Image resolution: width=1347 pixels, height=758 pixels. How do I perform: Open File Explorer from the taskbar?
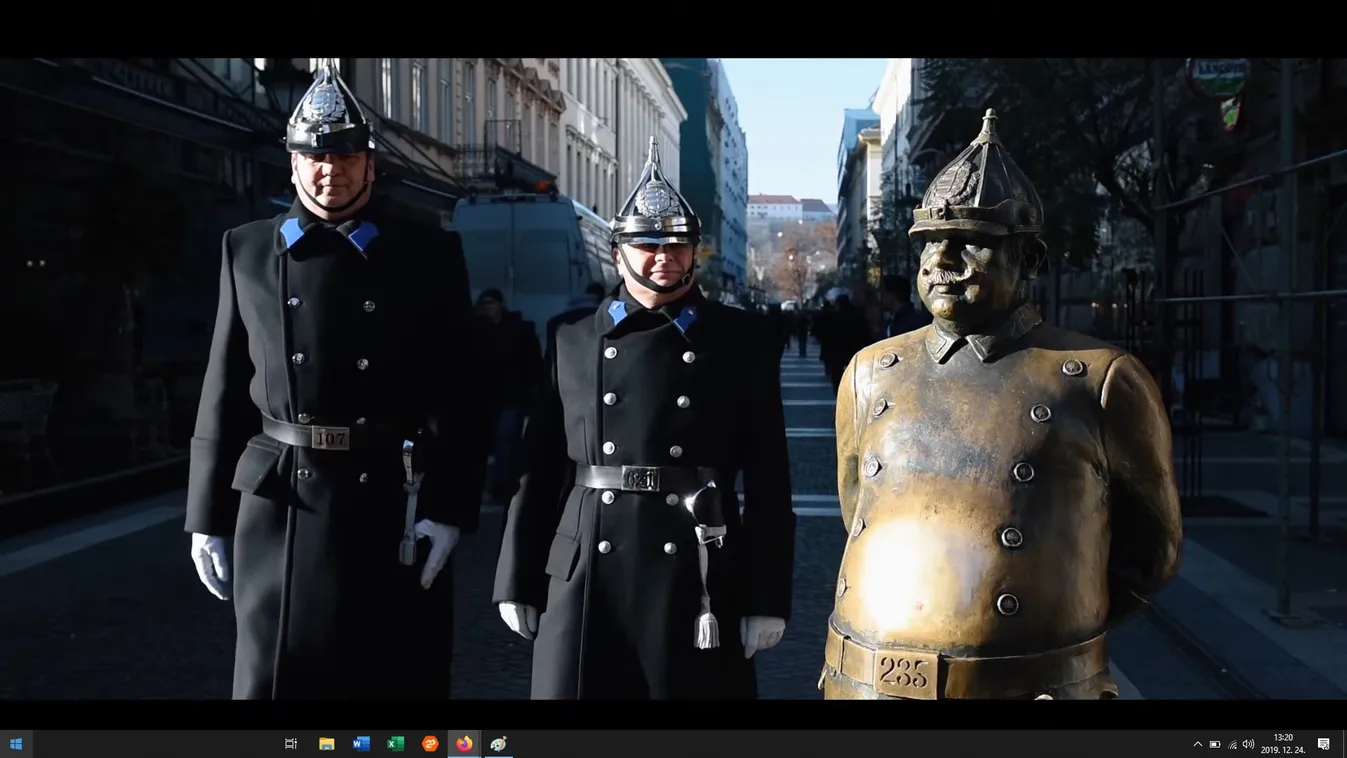pyautogui.click(x=326, y=743)
